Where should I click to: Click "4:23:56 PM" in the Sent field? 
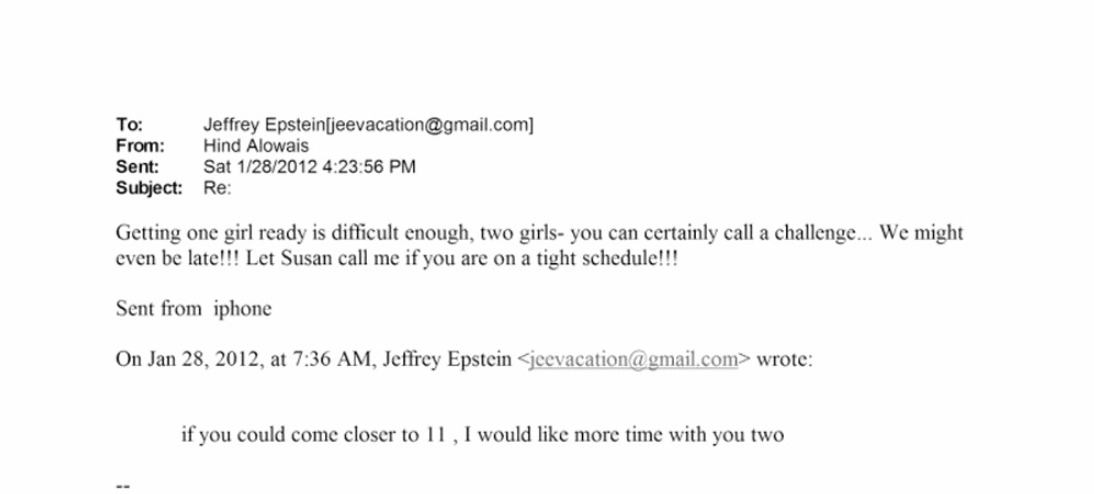(x=369, y=167)
